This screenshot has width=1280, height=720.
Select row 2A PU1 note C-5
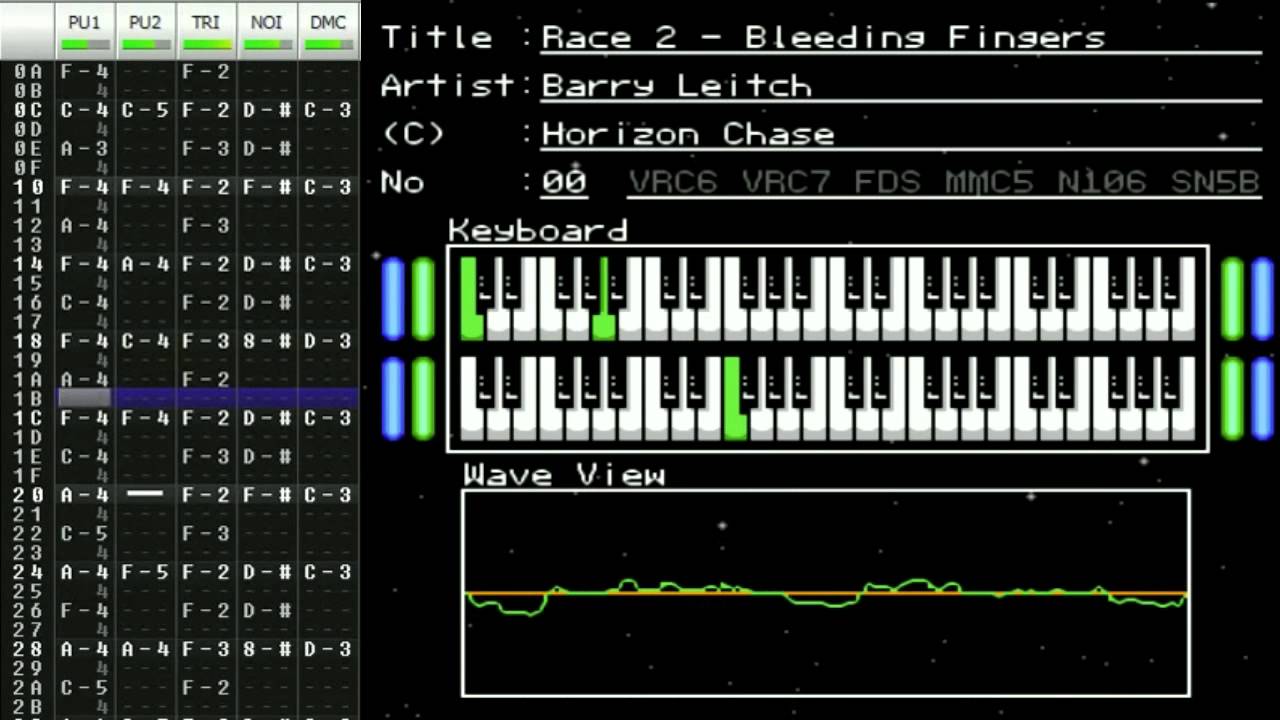point(84,688)
